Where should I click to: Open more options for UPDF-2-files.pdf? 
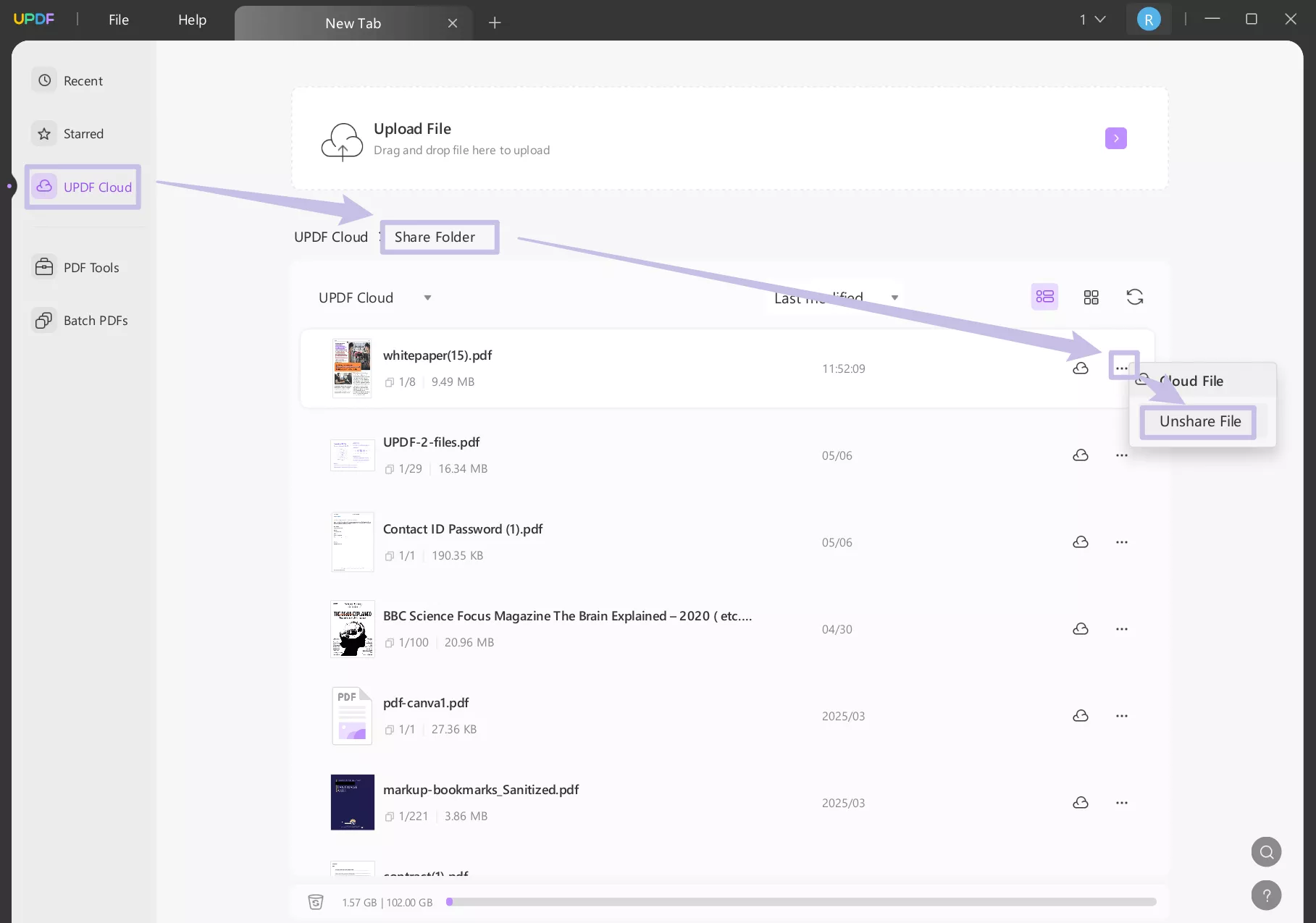click(x=1122, y=455)
